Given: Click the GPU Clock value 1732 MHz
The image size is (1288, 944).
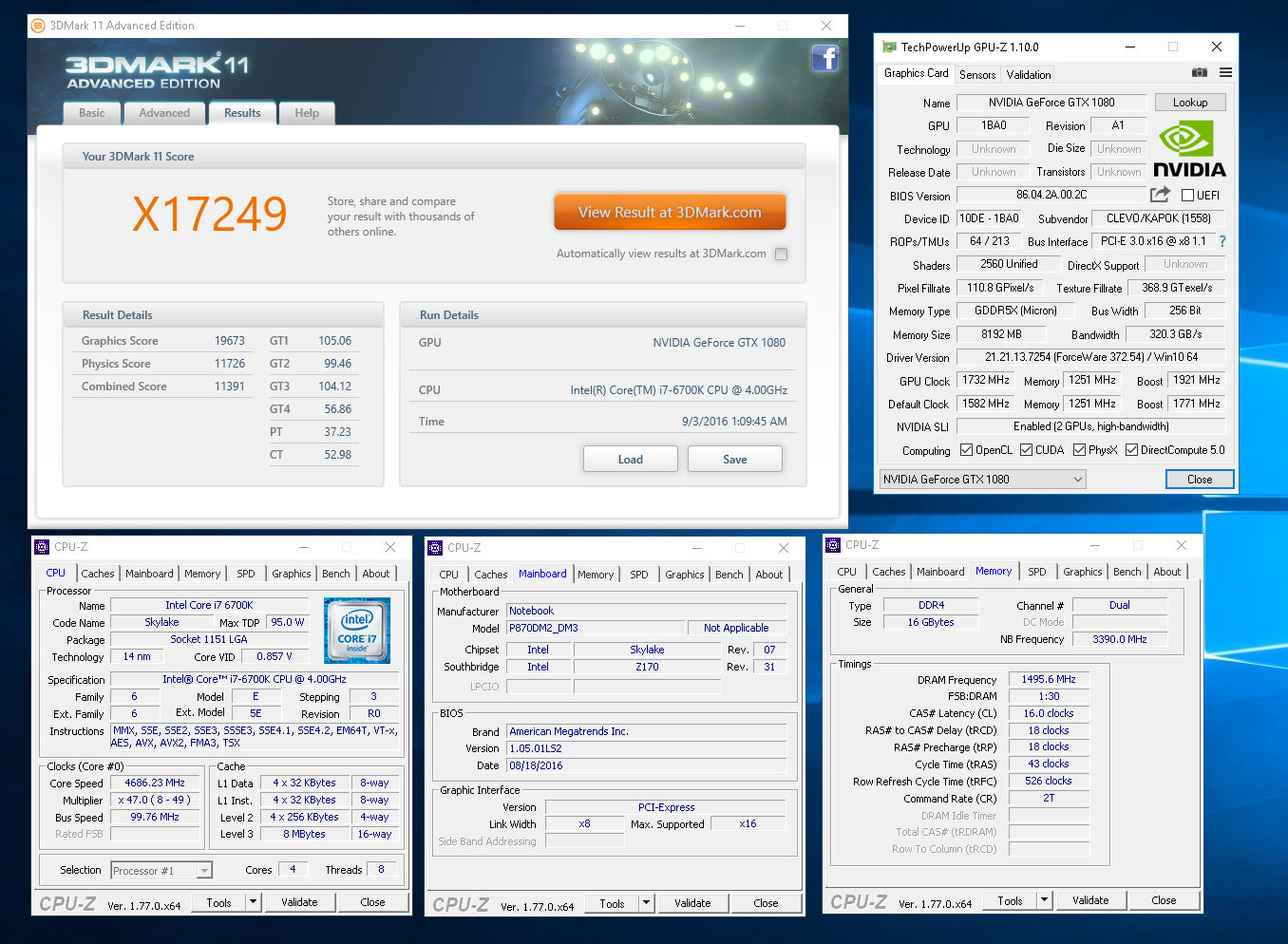Looking at the screenshot, I should [x=986, y=380].
